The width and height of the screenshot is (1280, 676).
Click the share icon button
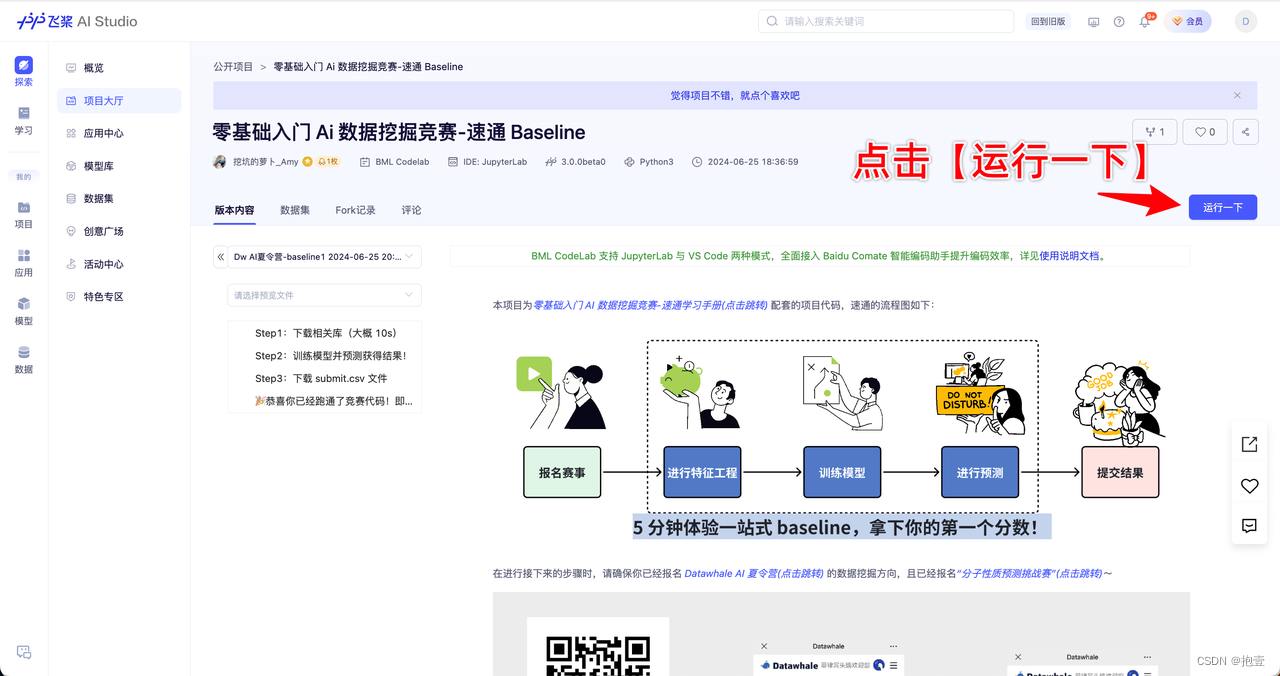[x=1245, y=131]
